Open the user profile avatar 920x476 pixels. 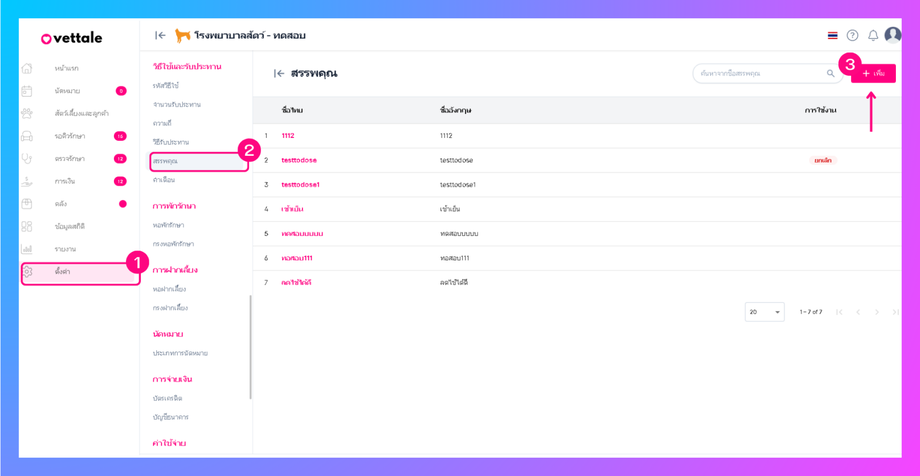click(x=893, y=35)
